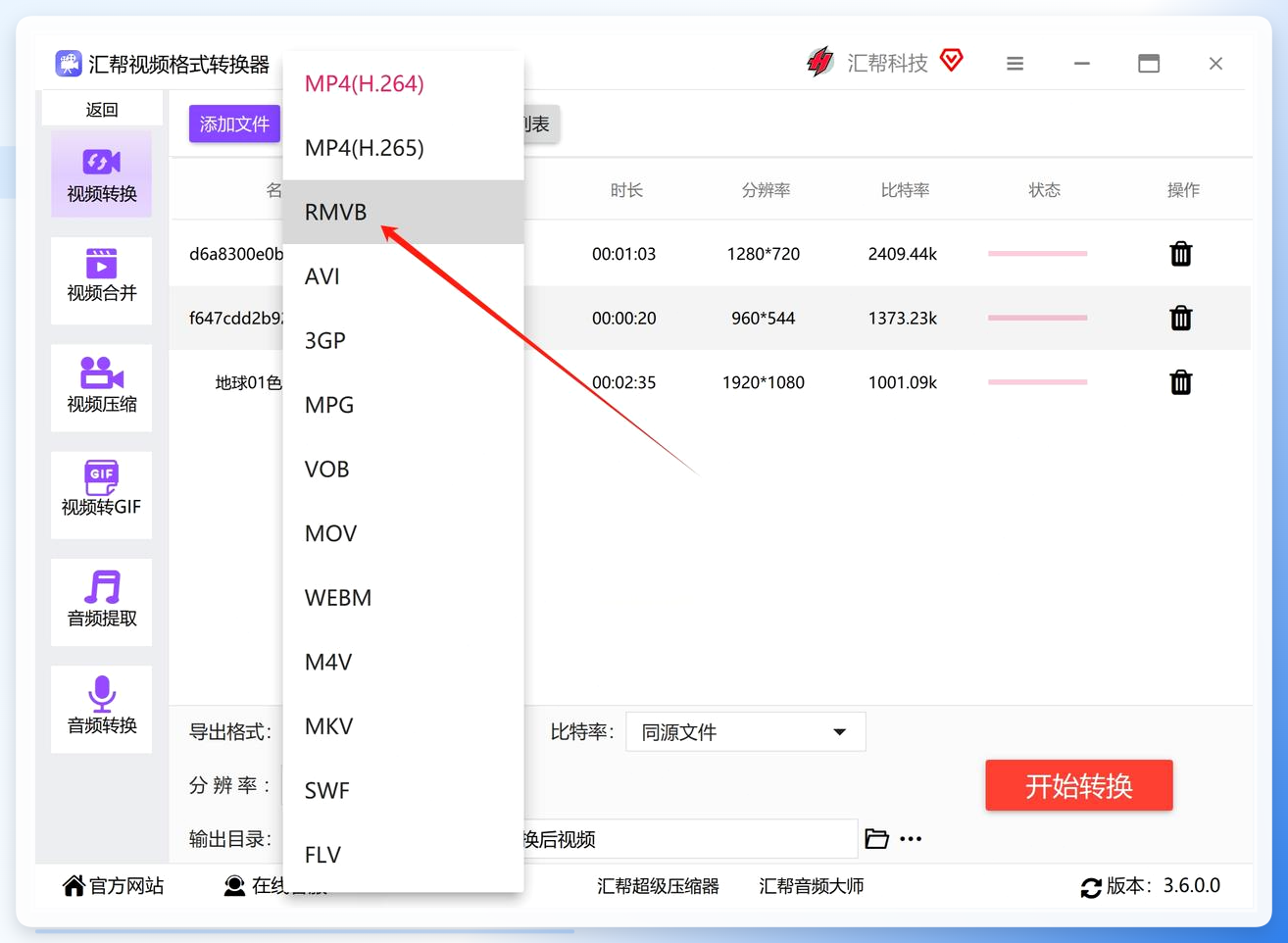Open the 汇帮超级压缩器 link
This screenshot has height=943, width=1288.
coord(659,886)
